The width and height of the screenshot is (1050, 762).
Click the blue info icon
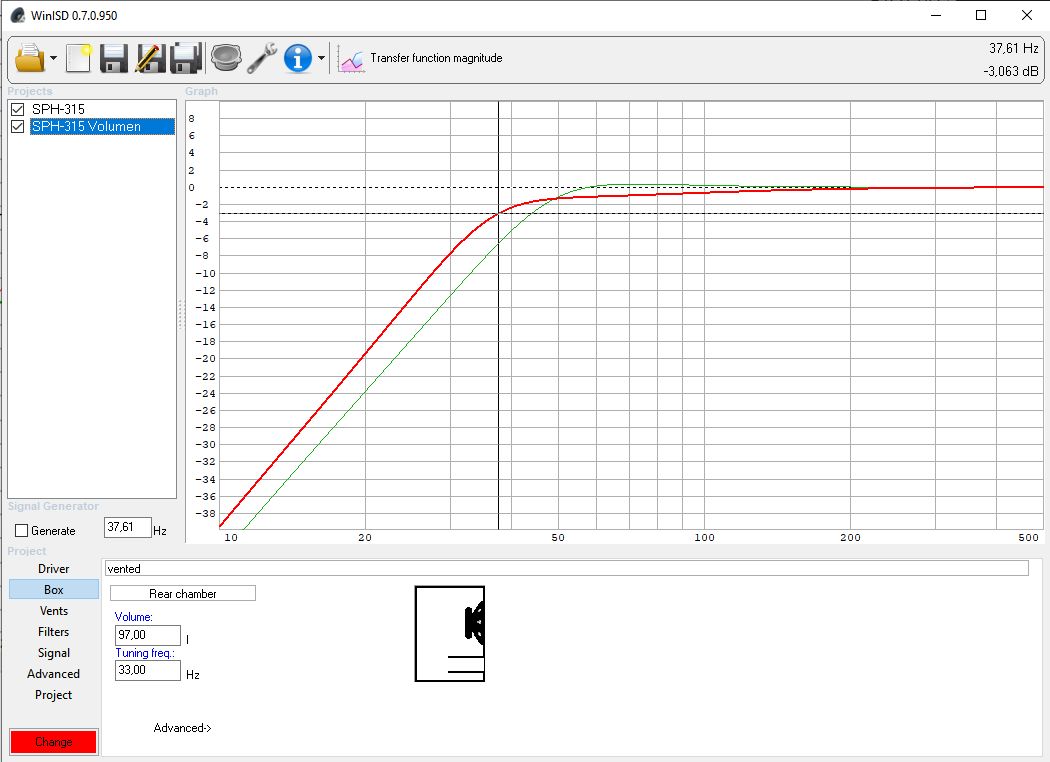(x=298, y=58)
